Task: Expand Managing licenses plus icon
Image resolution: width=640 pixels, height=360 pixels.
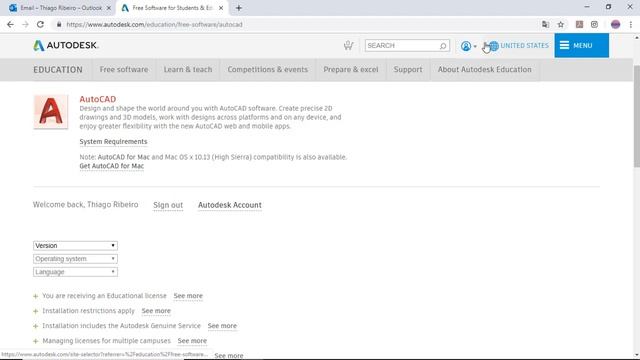Action: click(36, 341)
